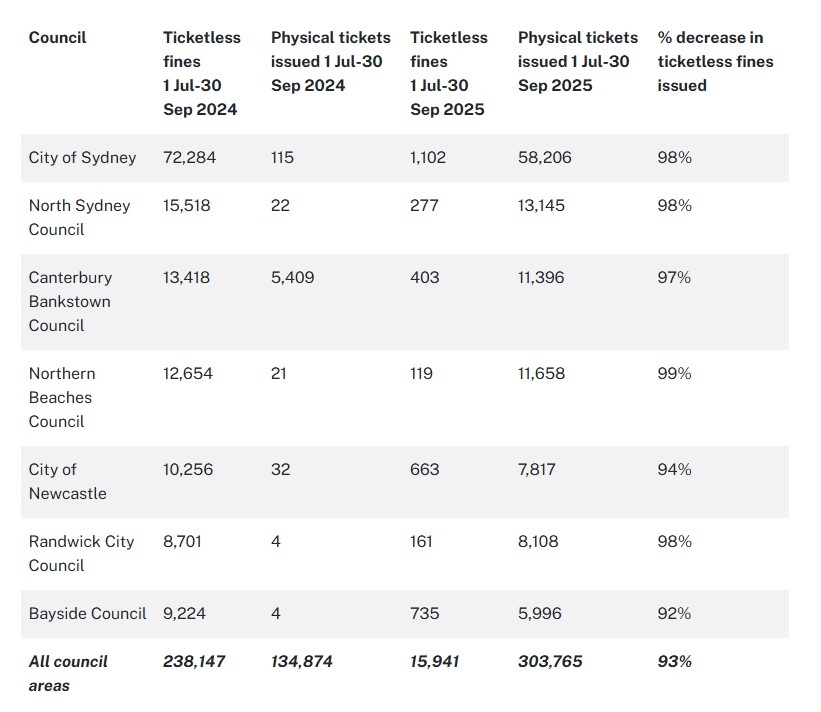The image size is (821, 712).
Task: Click the 303,765 total physical tickets
Action: coord(550,661)
